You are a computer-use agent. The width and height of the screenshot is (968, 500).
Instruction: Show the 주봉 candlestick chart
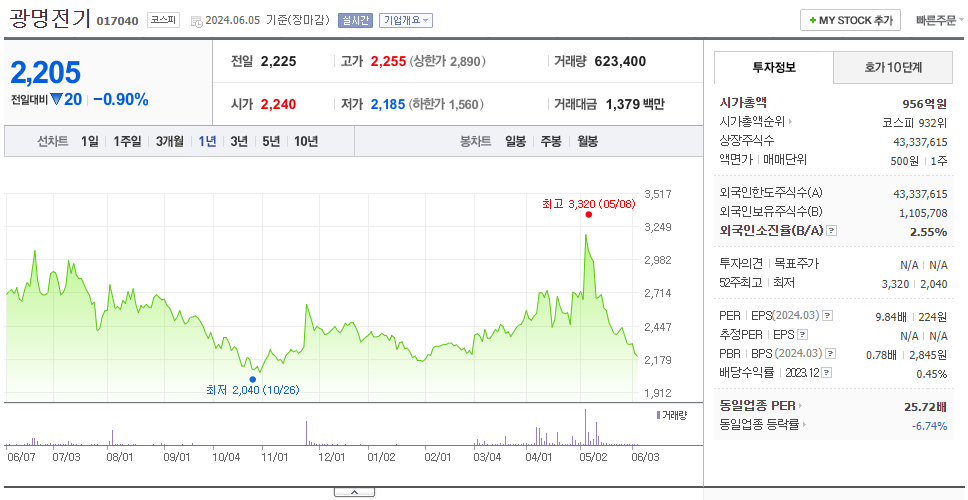point(551,141)
